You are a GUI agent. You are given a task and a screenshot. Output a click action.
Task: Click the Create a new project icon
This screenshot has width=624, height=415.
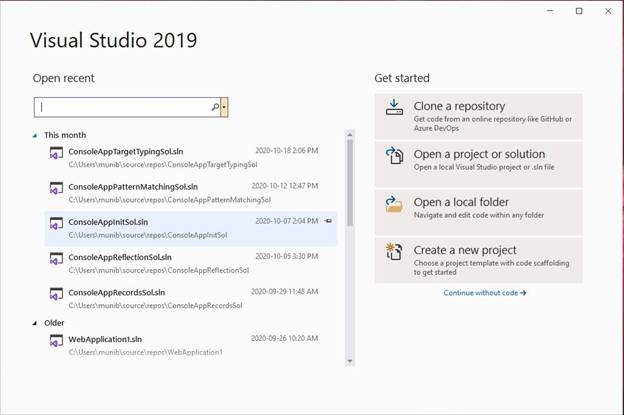tap(394, 252)
